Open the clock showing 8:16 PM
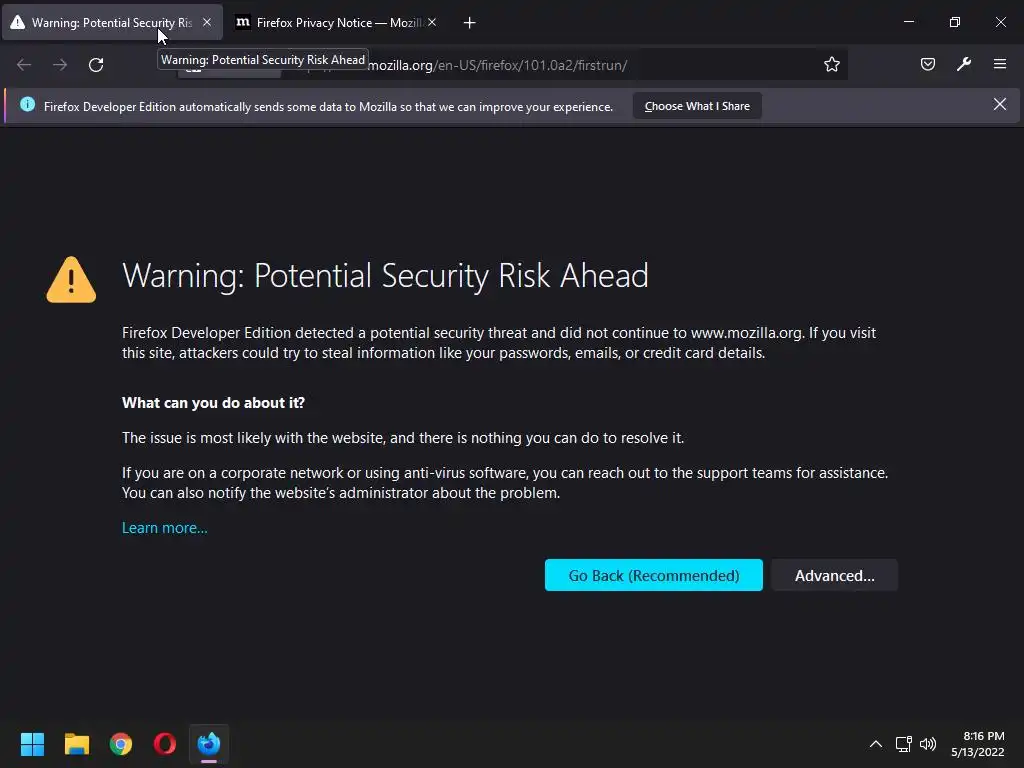The width and height of the screenshot is (1024, 768). point(978,744)
